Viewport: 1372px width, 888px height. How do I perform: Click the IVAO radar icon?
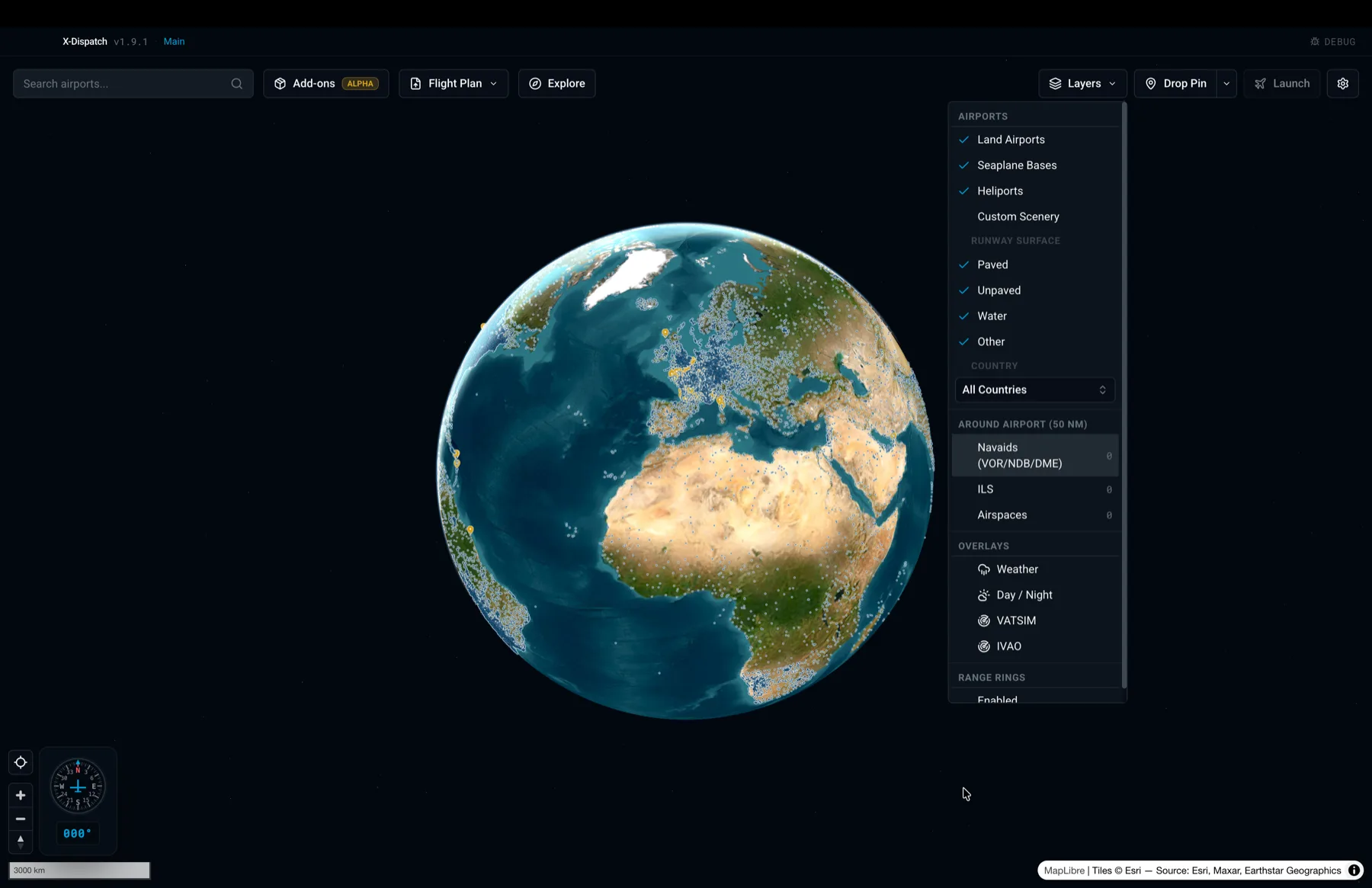984,646
